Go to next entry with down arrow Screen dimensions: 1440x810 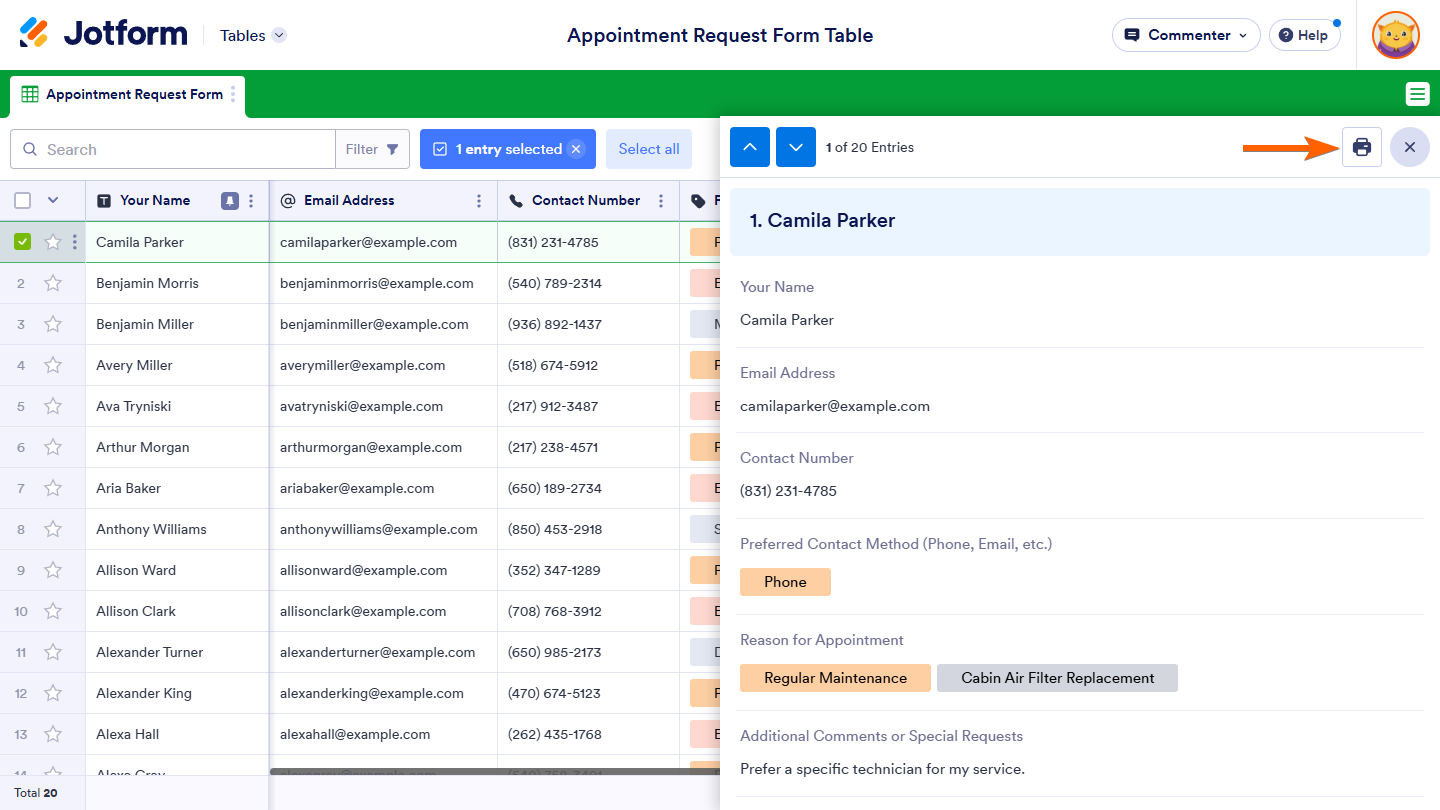point(796,147)
